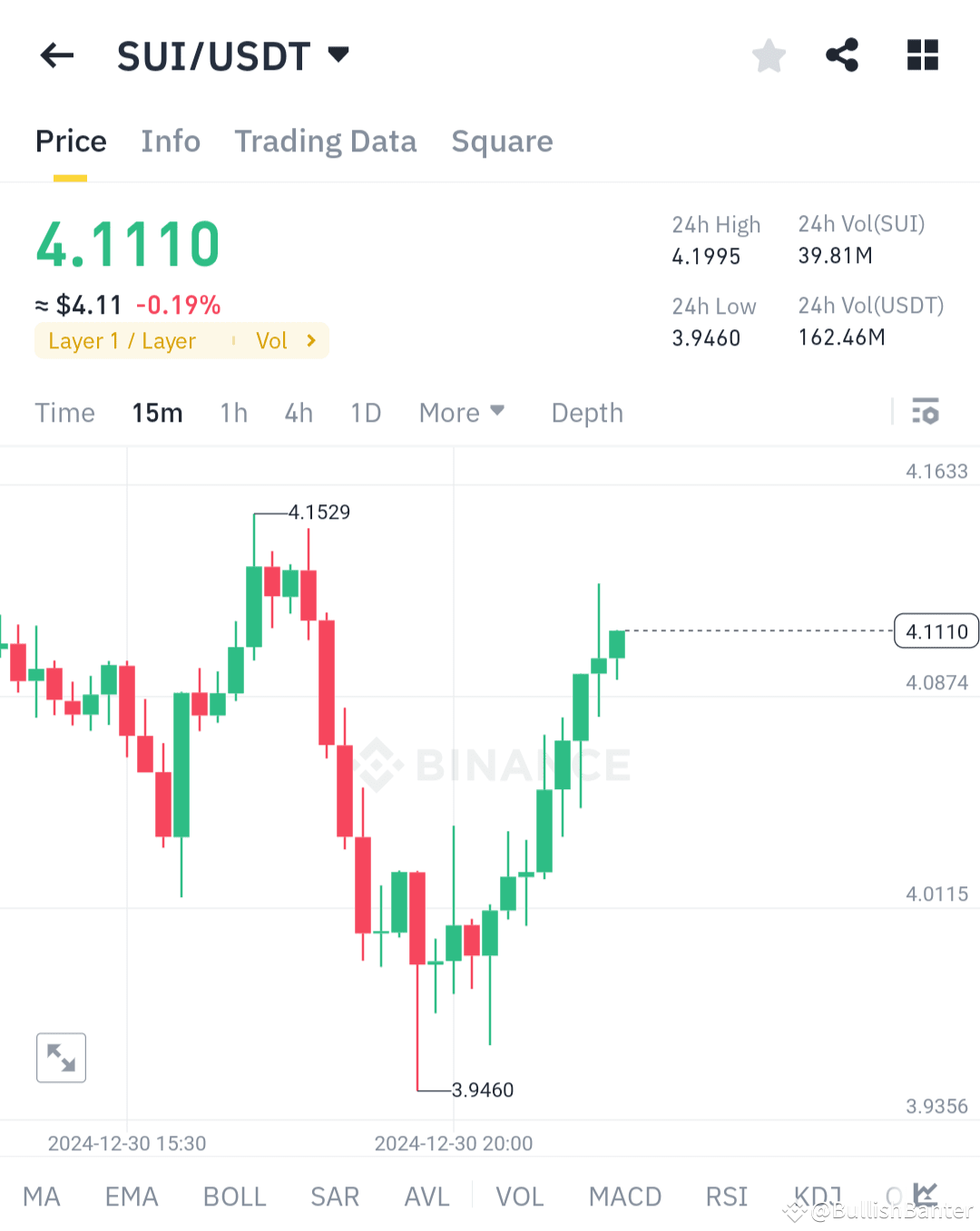Viewport: 980px width, 1231px height.
Task: Expand the chart to fullscreen
Action: [60, 1057]
